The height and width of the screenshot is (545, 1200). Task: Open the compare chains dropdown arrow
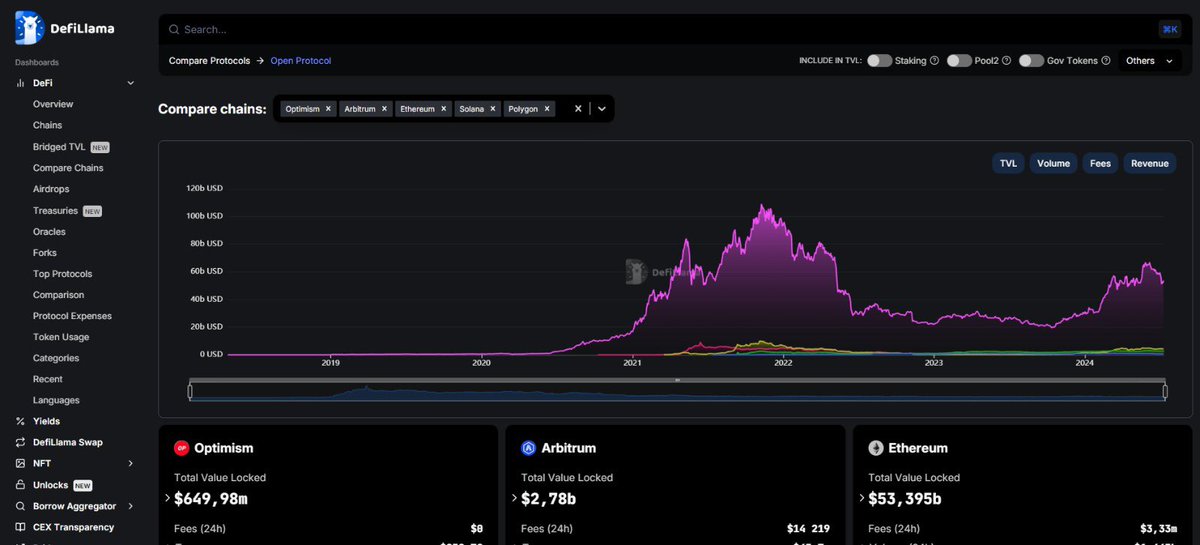pyautogui.click(x=602, y=109)
